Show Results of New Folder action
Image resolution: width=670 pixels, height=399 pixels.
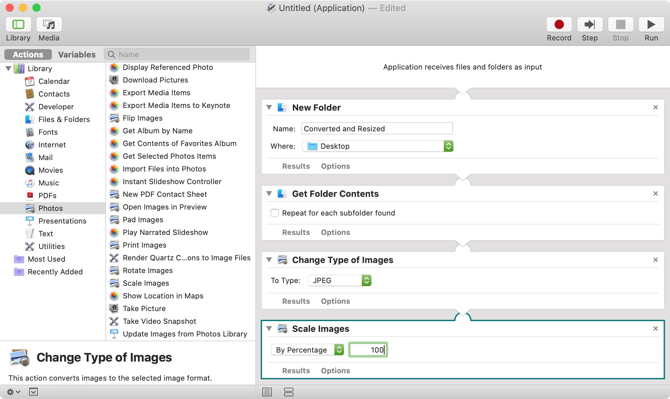(296, 166)
